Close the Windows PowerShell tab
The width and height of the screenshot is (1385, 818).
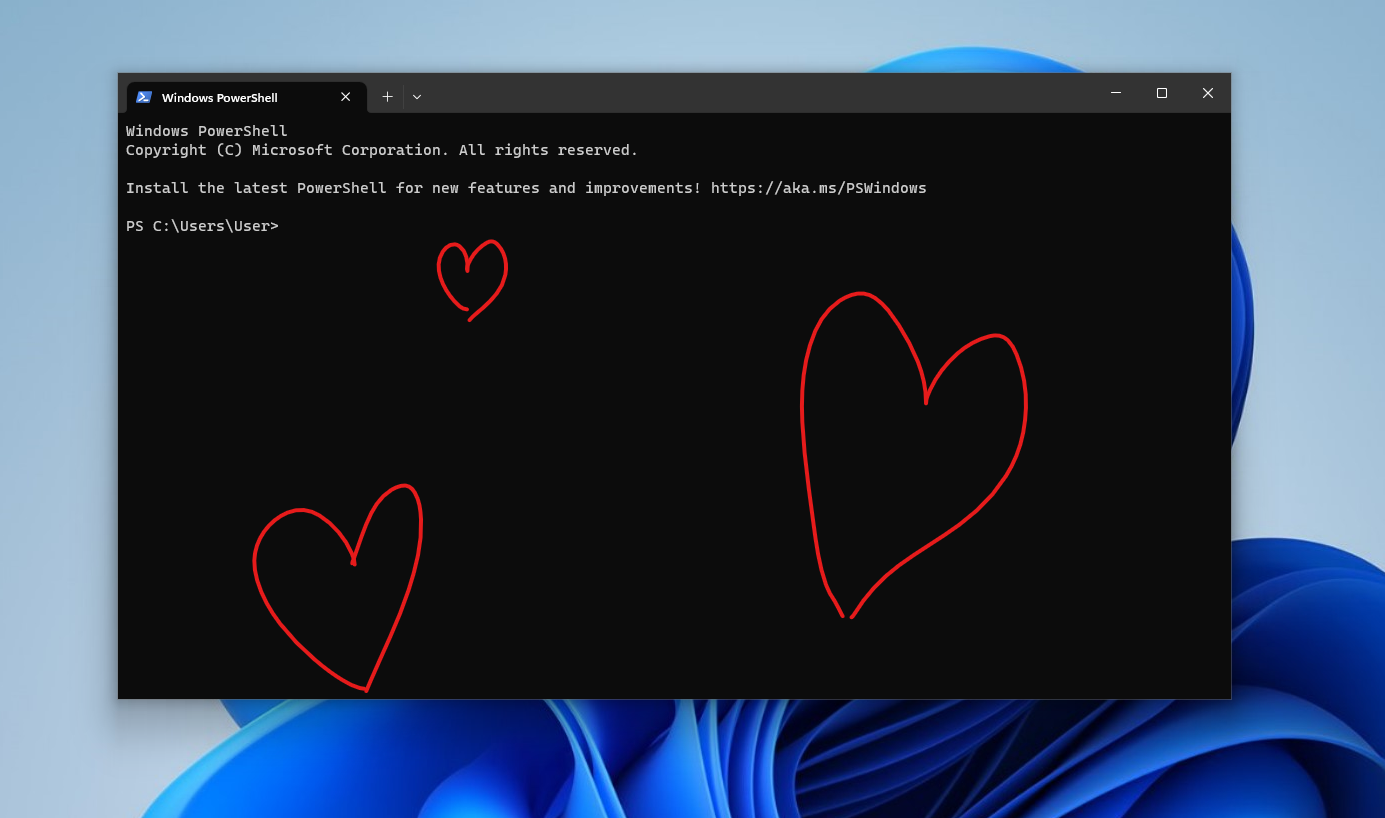pyautogui.click(x=345, y=97)
